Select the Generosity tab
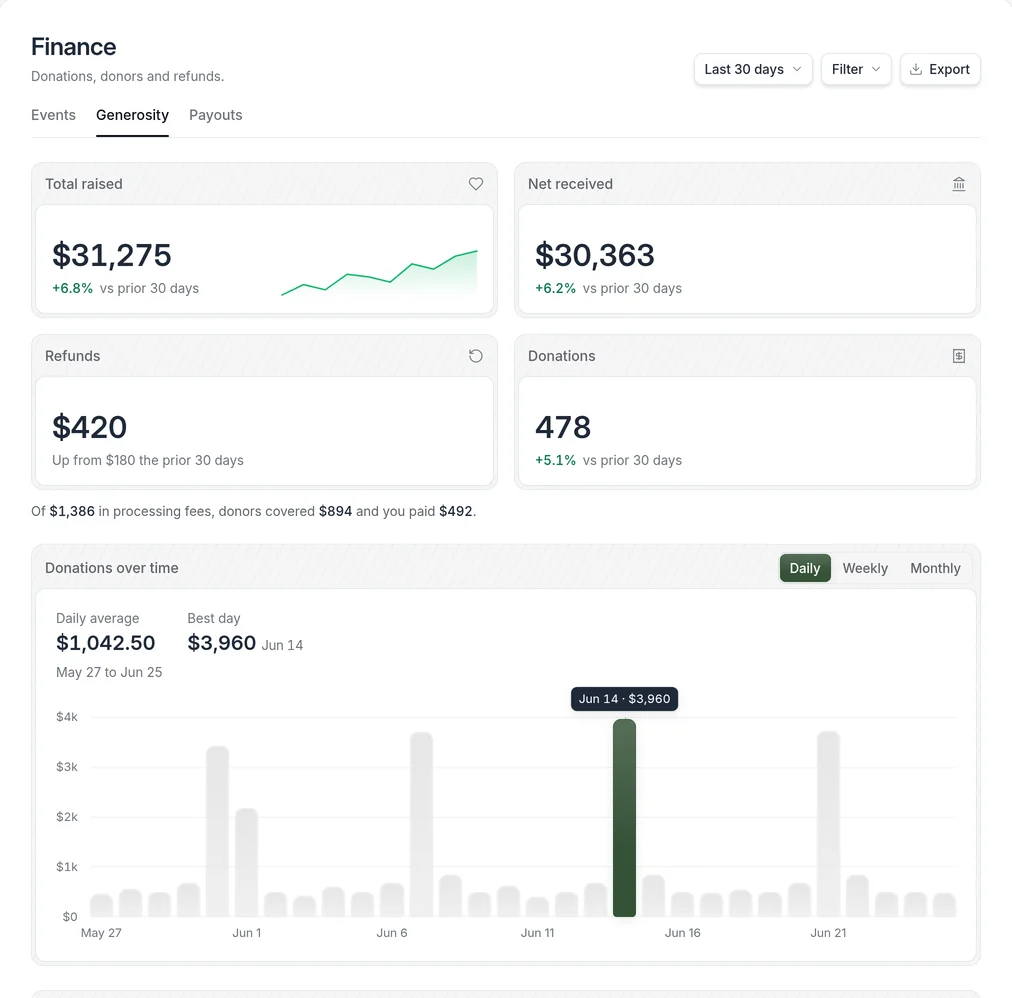 (x=132, y=115)
